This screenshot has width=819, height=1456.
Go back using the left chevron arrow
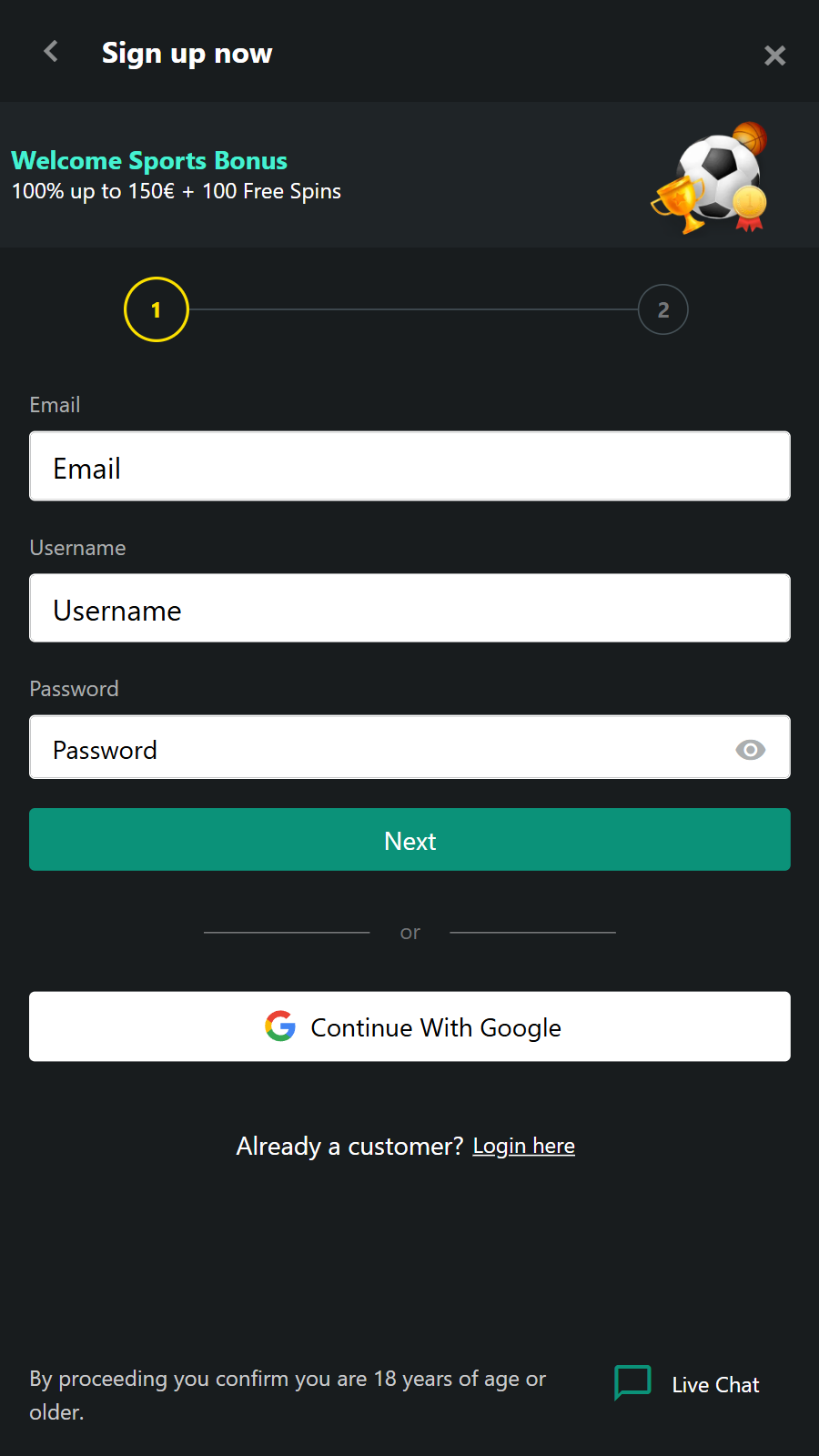click(x=51, y=52)
